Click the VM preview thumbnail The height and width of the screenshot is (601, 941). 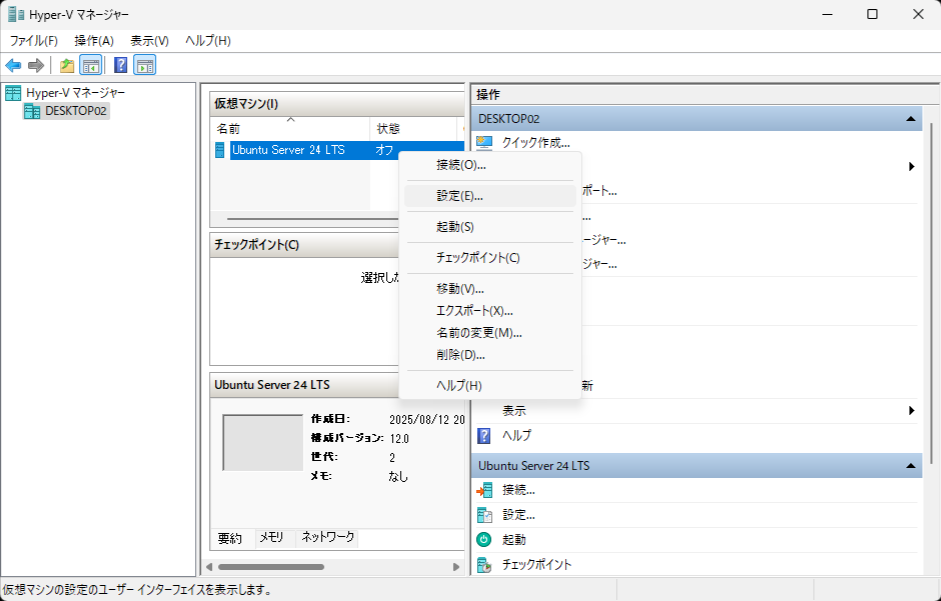pos(263,442)
